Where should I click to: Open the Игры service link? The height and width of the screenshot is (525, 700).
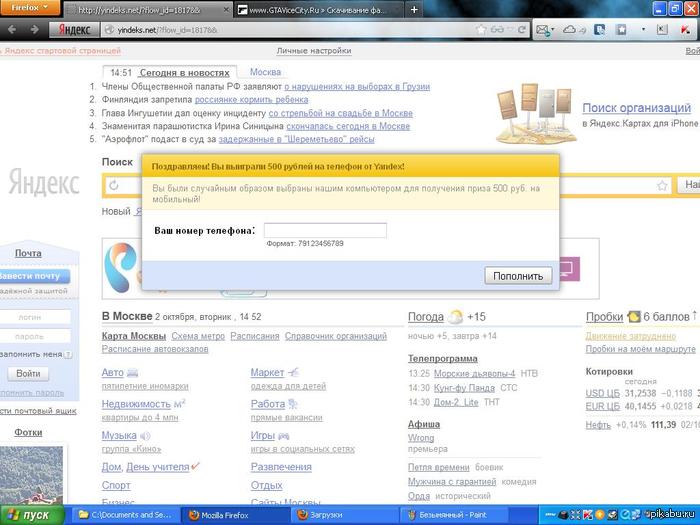pos(262,435)
